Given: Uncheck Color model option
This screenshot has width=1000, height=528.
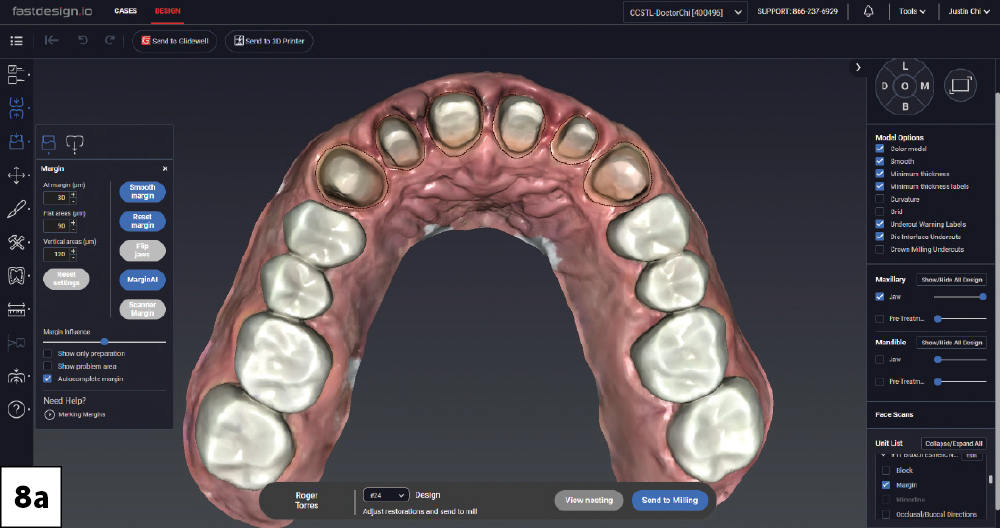Looking at the screenshot, I should point(879,149).
